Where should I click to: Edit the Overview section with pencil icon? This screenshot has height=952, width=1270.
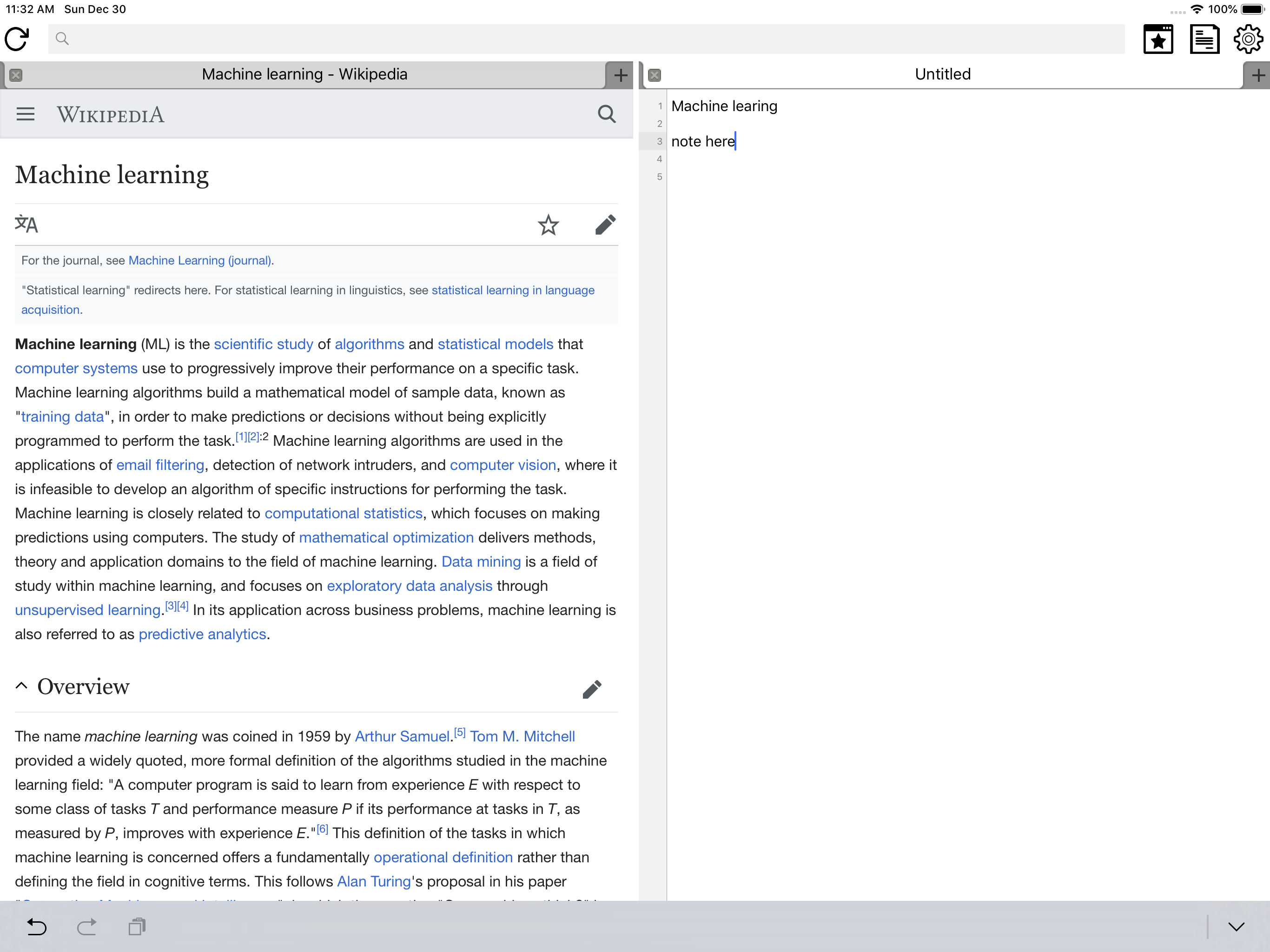(x=591, y=689)
